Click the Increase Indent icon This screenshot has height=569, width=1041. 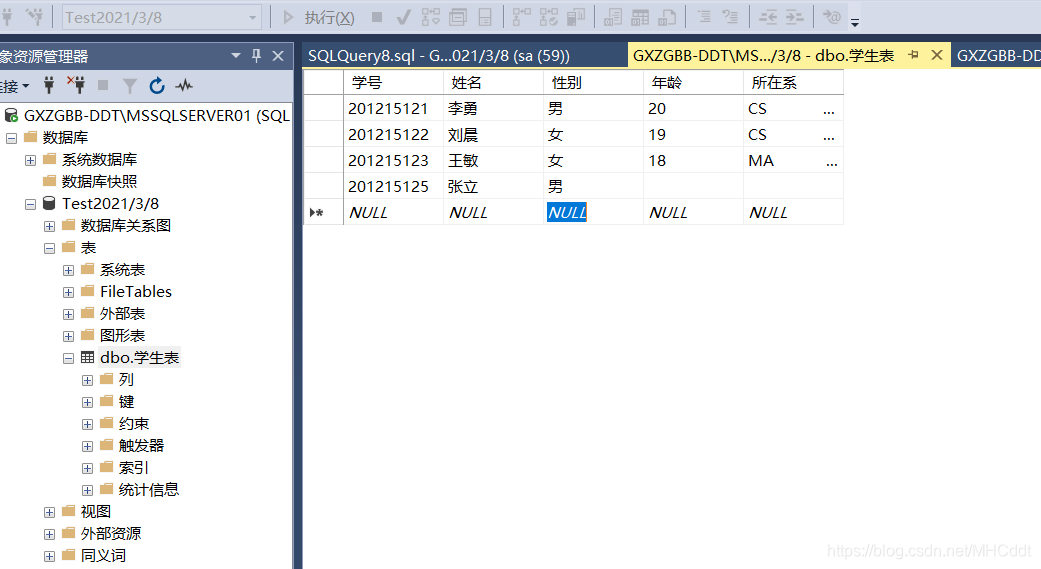(x=795, y=17)
